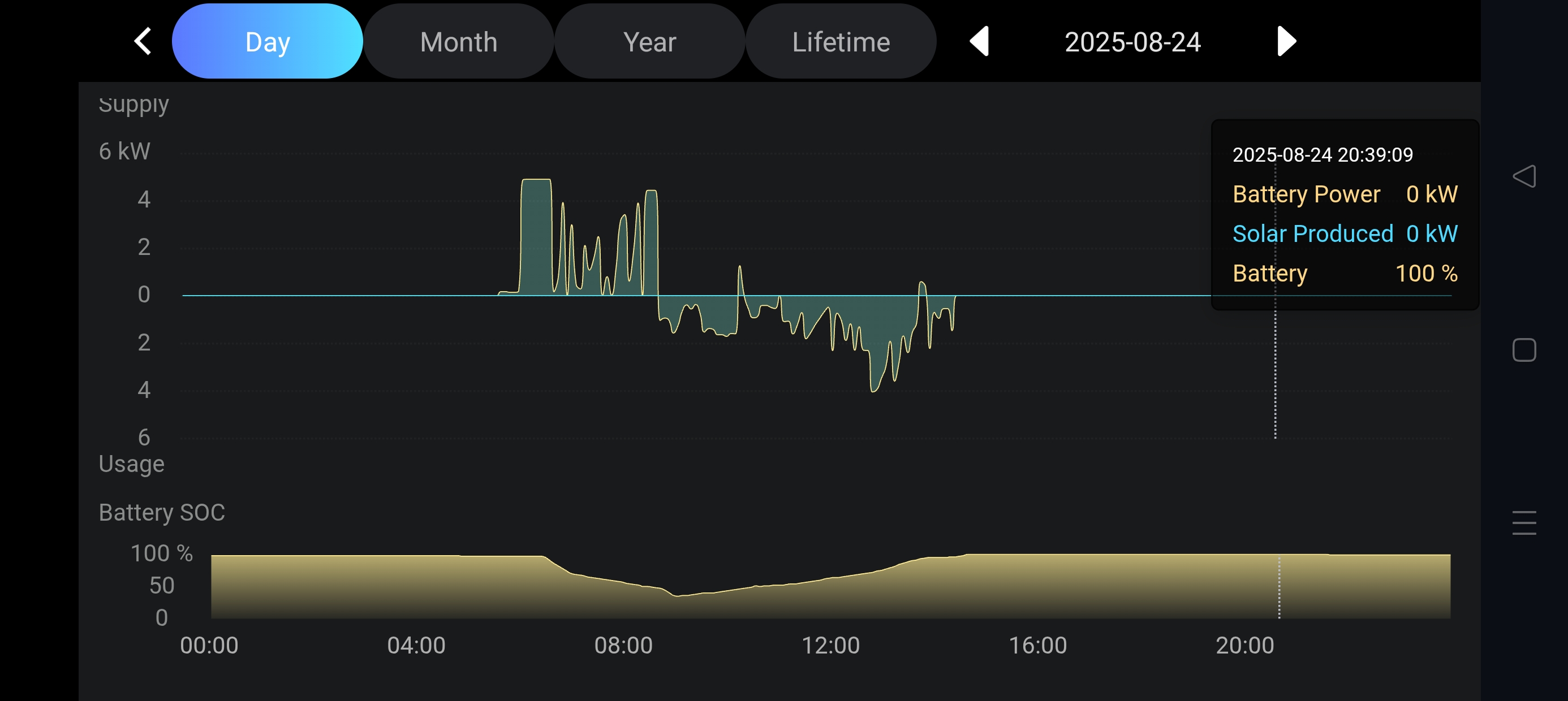Screen dimensions: 1568x701
Task: Tap dashed cursor line on Battery SOC chart
Action: pos(1279,587)
